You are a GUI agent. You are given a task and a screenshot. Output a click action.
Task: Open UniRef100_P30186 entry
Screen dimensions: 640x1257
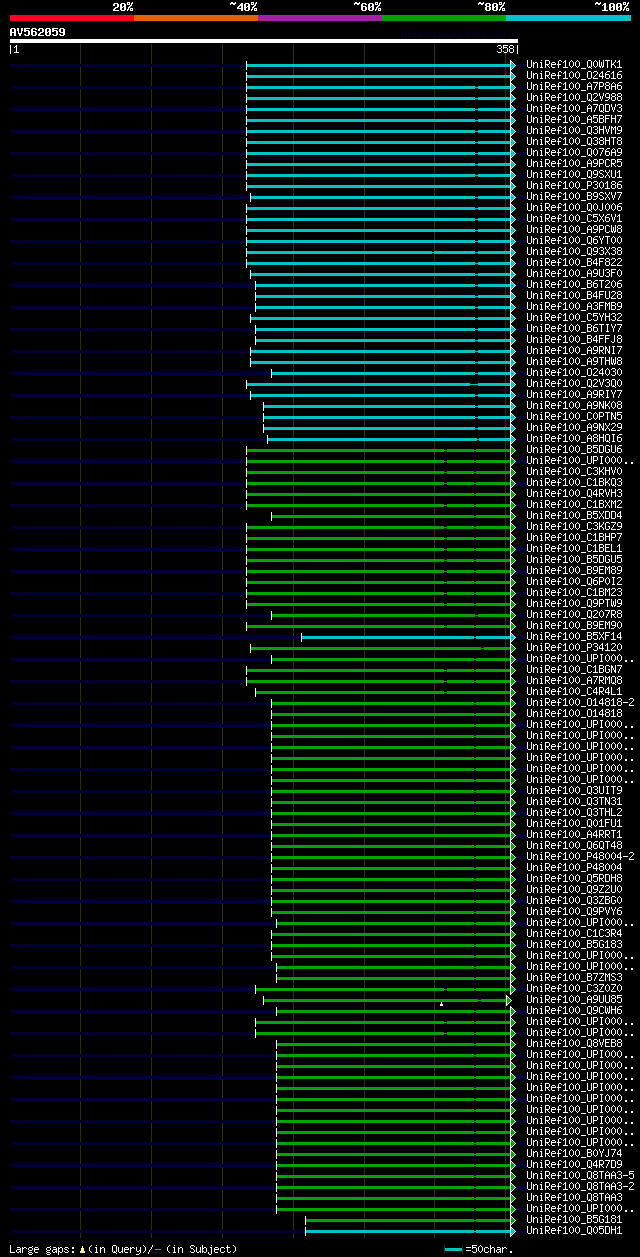pos(574,185)
